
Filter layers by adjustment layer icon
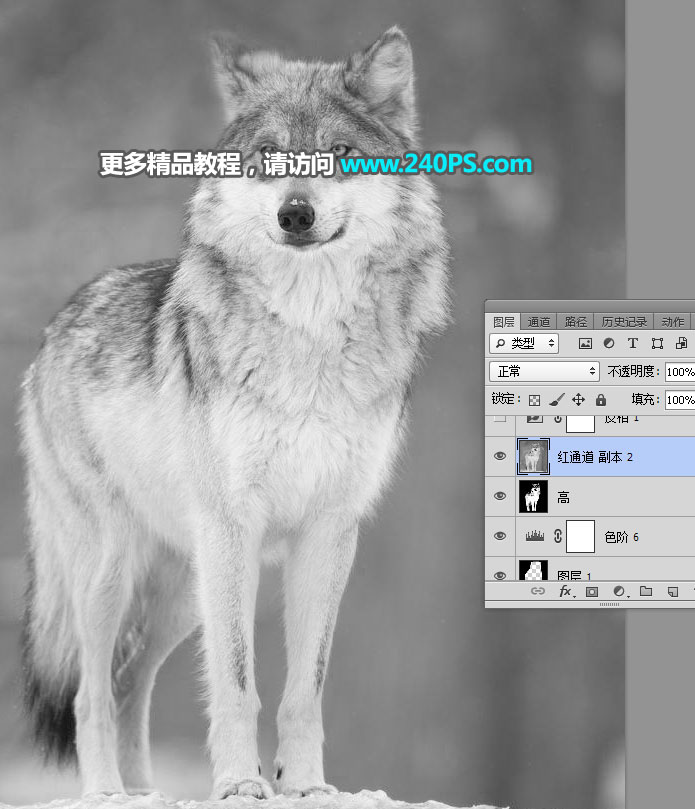pyautogui.click(x=609, y=344)
